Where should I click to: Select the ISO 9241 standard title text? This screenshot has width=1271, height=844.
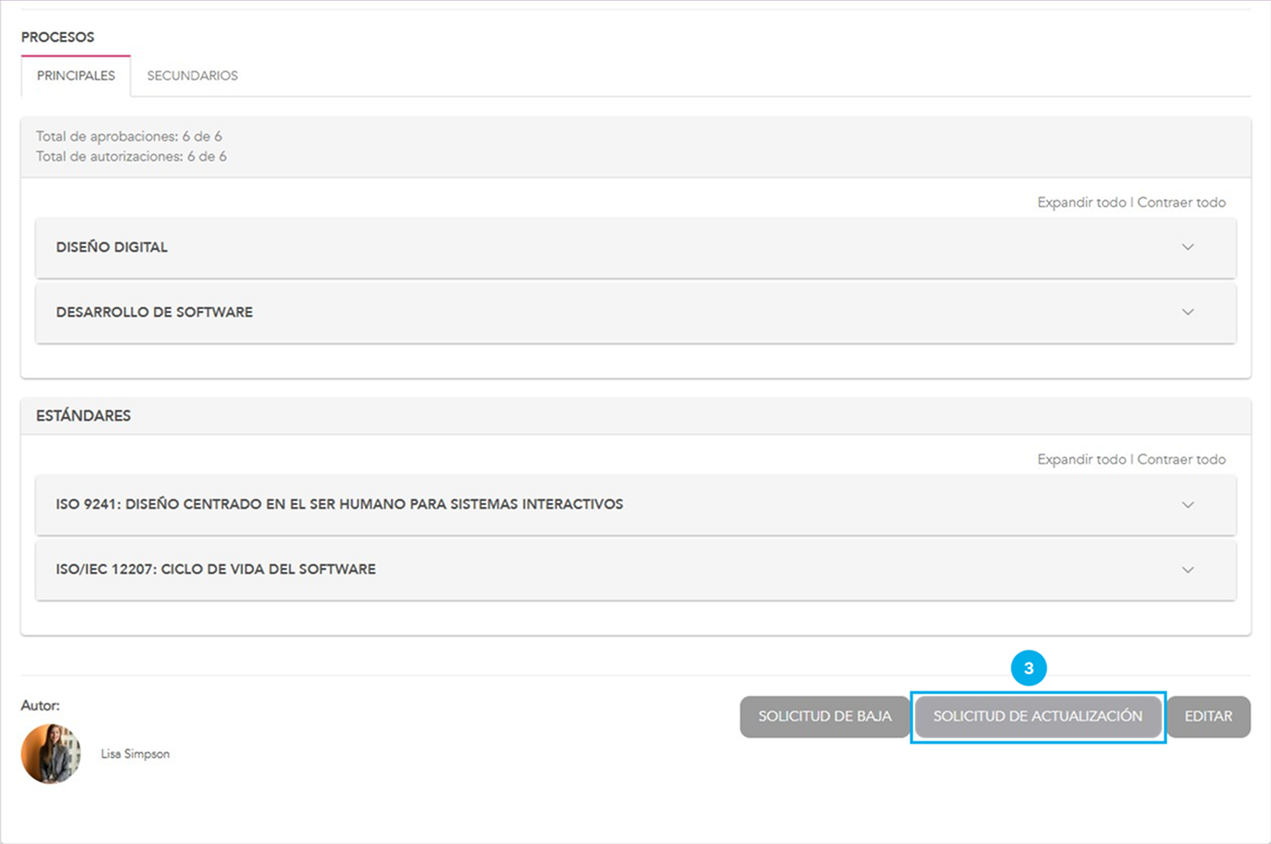click(x=339, y=504)
